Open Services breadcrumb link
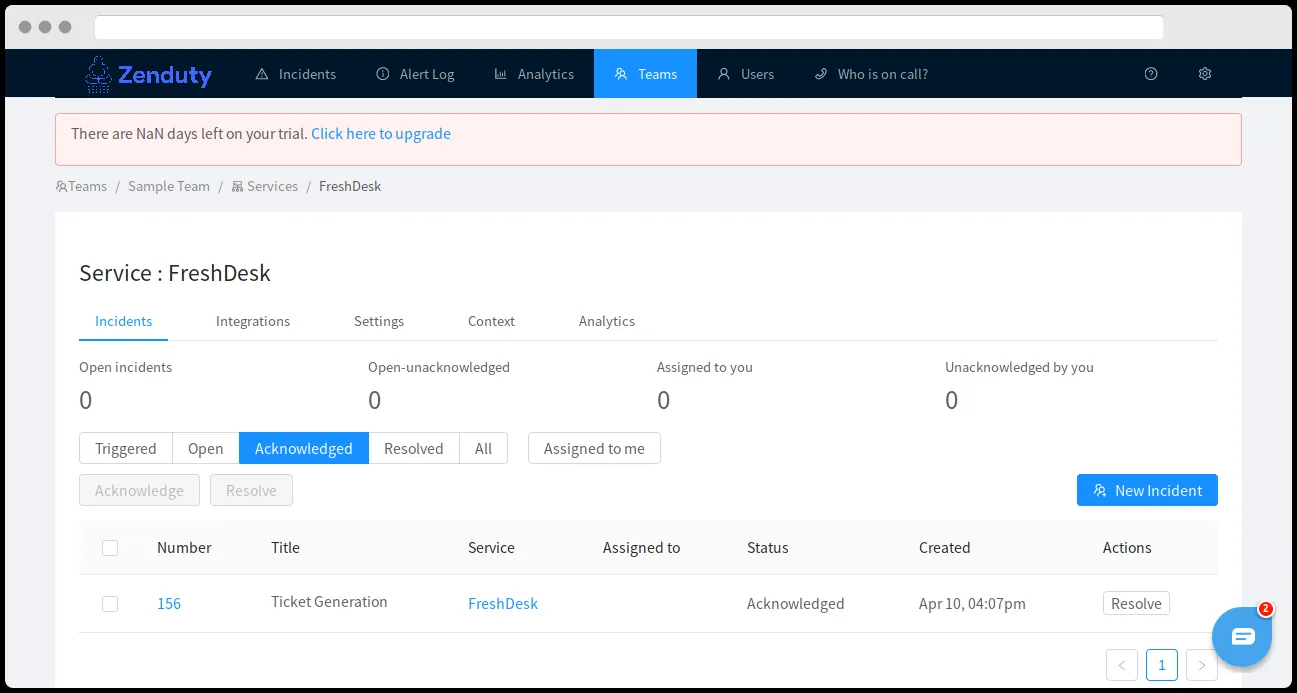 [265, 186]
